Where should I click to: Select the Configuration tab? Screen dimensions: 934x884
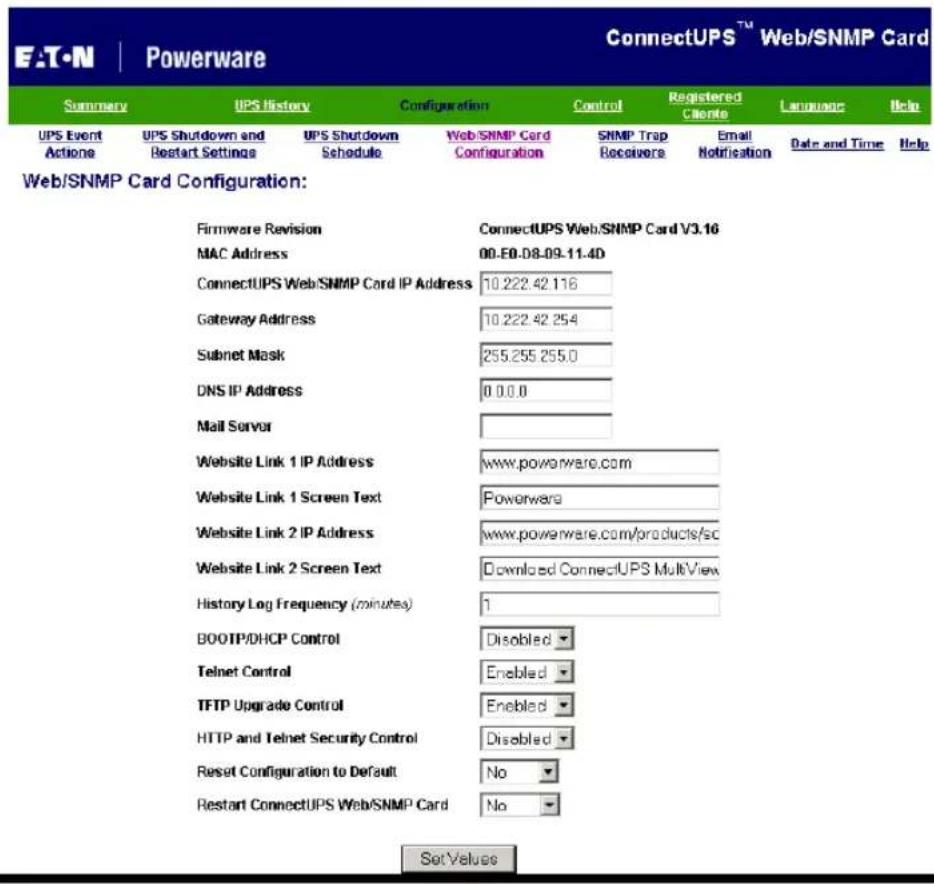click(444, 105)
